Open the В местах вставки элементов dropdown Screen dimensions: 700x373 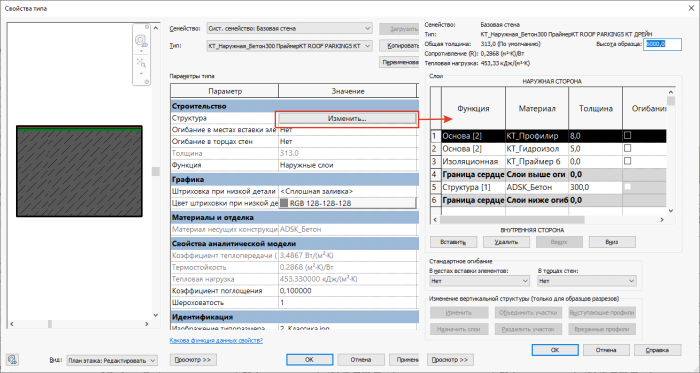(479, 281)
